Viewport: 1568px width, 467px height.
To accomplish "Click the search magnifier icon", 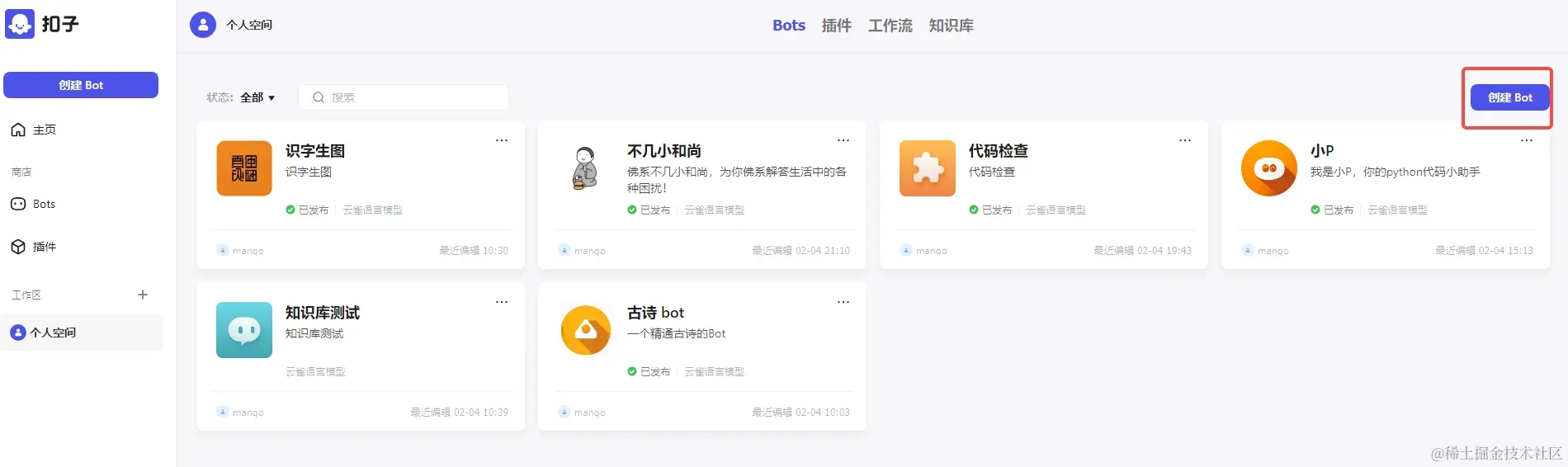I will click(x=319, y=97).
